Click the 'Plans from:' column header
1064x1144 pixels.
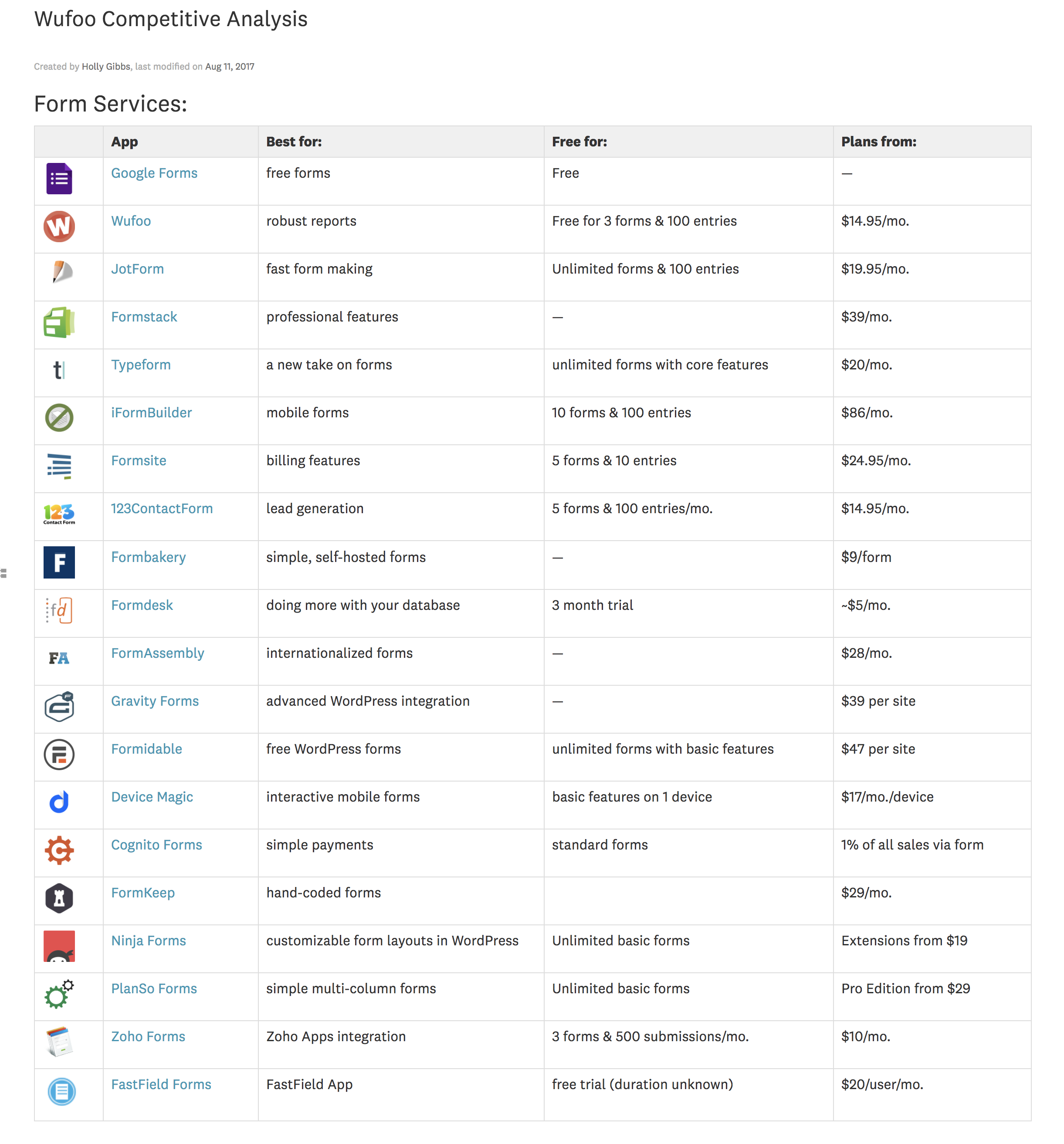pos(878,142)
